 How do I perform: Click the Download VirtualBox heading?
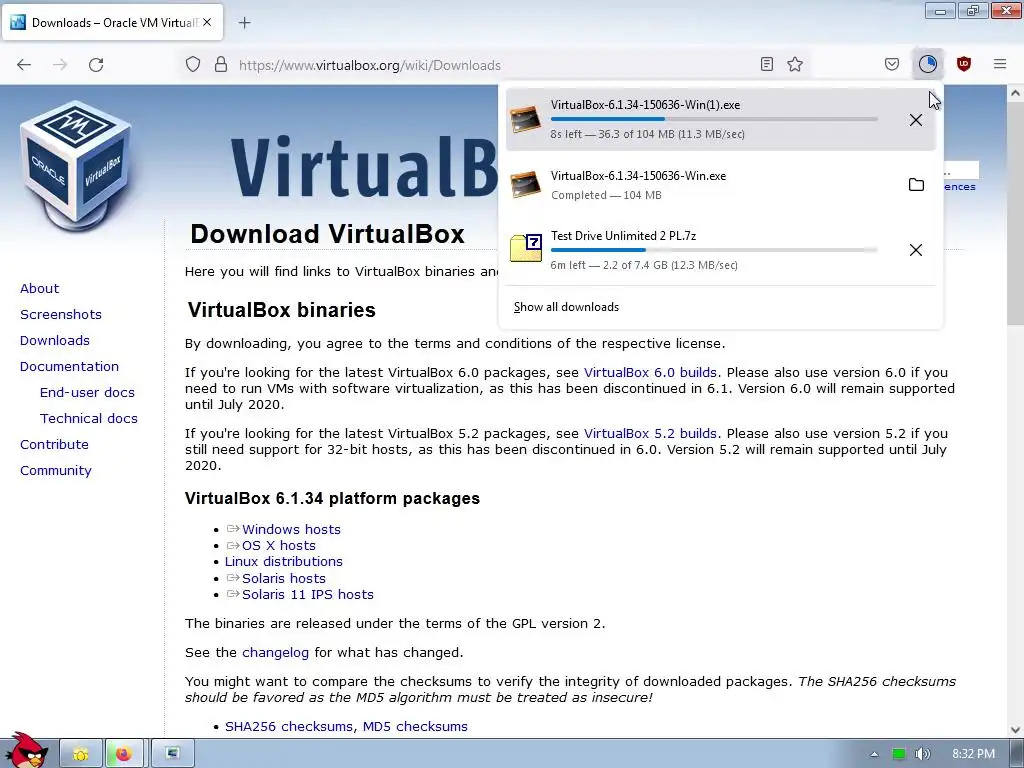tap(327, 234)
